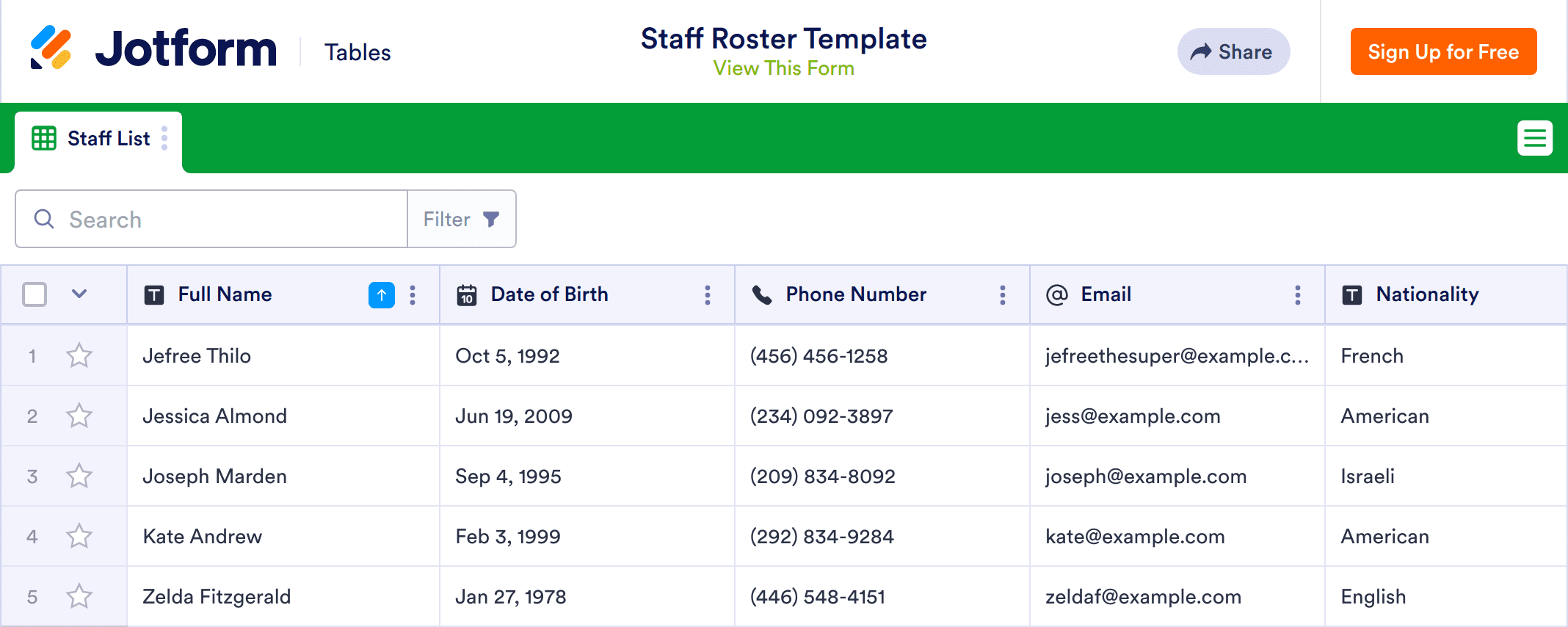Click the Share button

point(1233,51)
